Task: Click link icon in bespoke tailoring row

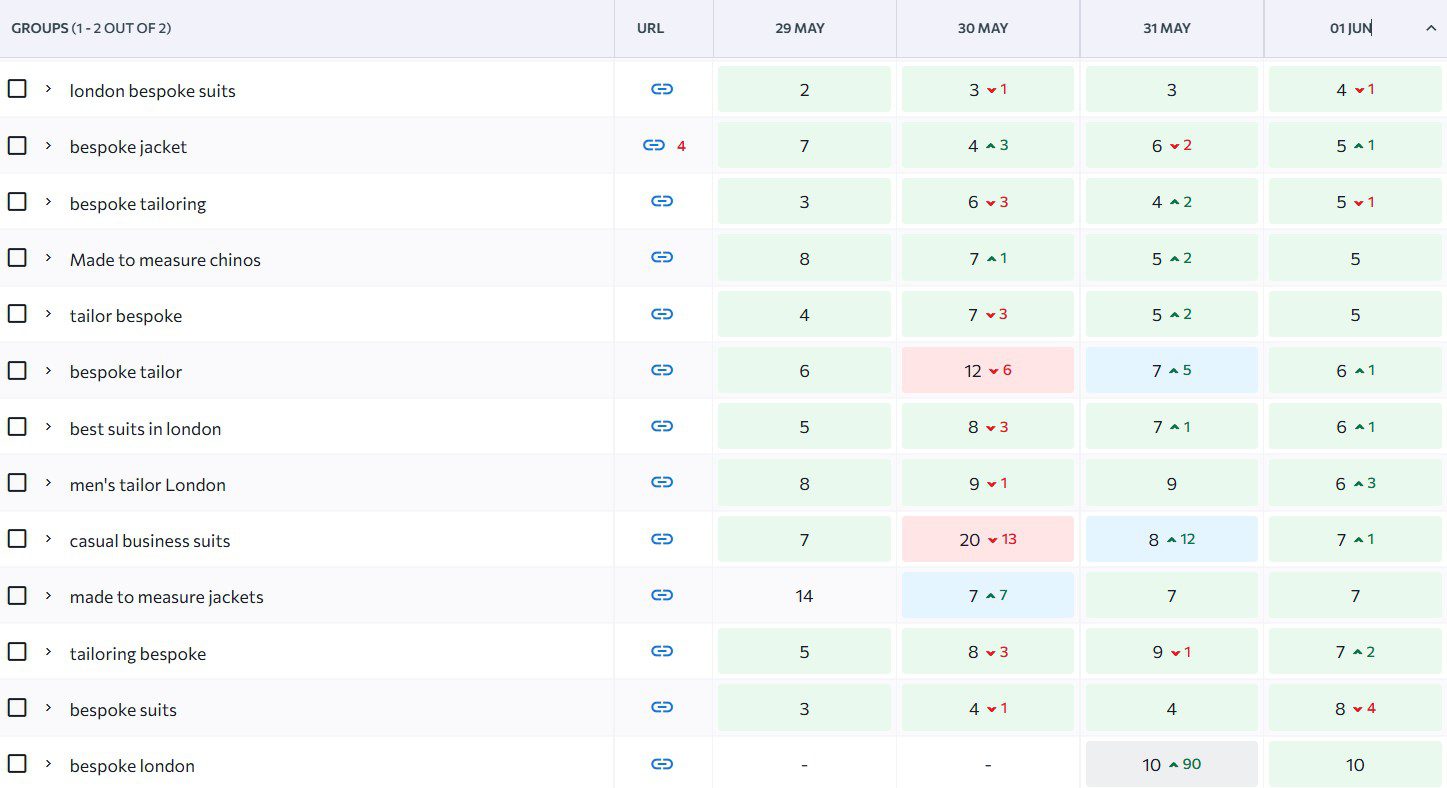Action: (x=661, y=201)
